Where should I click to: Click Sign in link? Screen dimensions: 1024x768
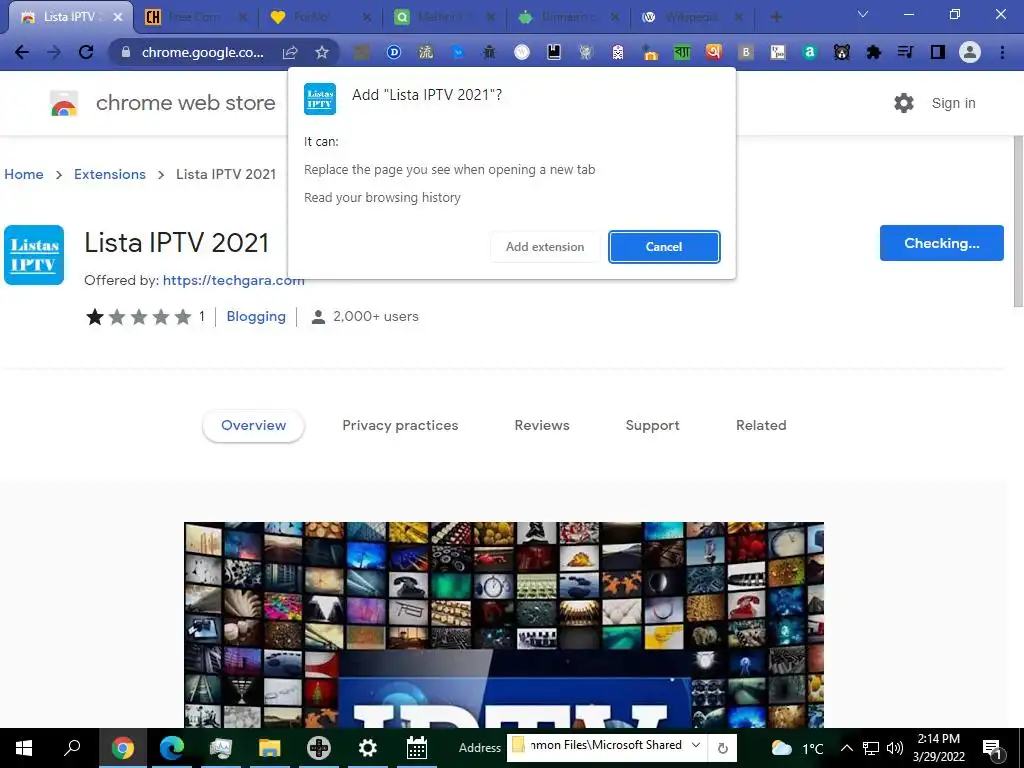point(953,103)
